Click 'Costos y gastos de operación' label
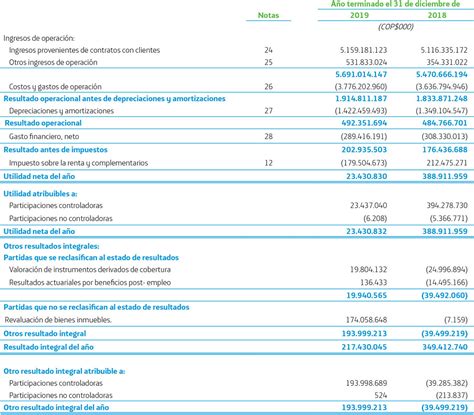This screenshot has height=415, width=474. [55, 87]
